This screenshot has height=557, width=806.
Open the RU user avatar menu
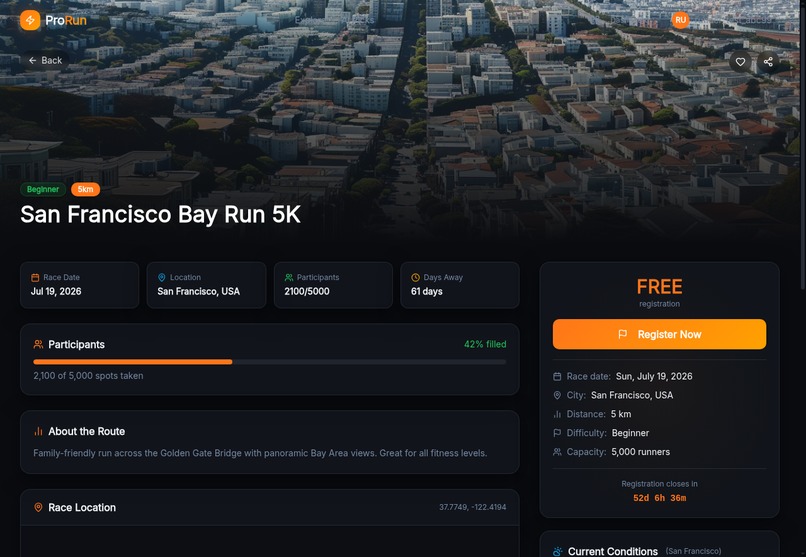tap(681, 20)
